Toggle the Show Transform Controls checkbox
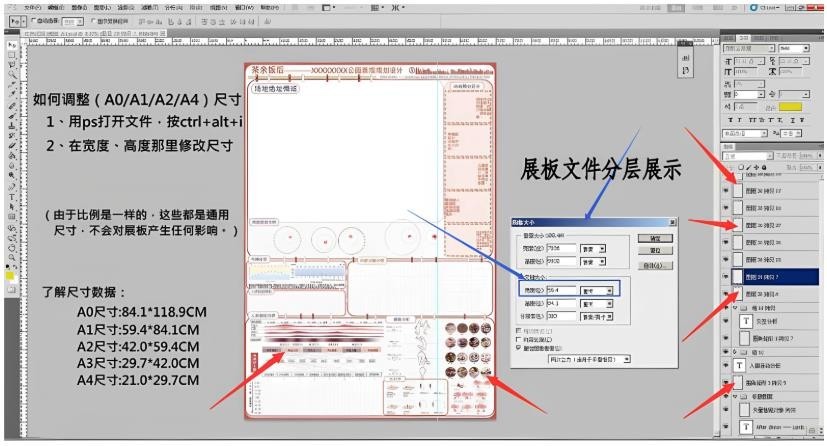 (93, 21)
